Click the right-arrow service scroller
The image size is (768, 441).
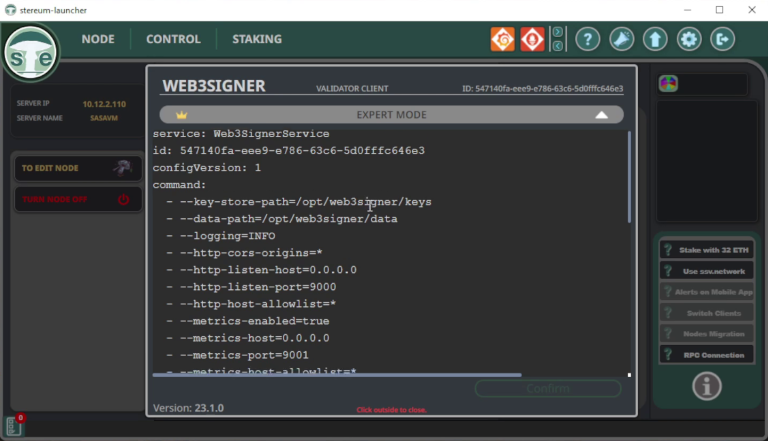click(557, 32)
